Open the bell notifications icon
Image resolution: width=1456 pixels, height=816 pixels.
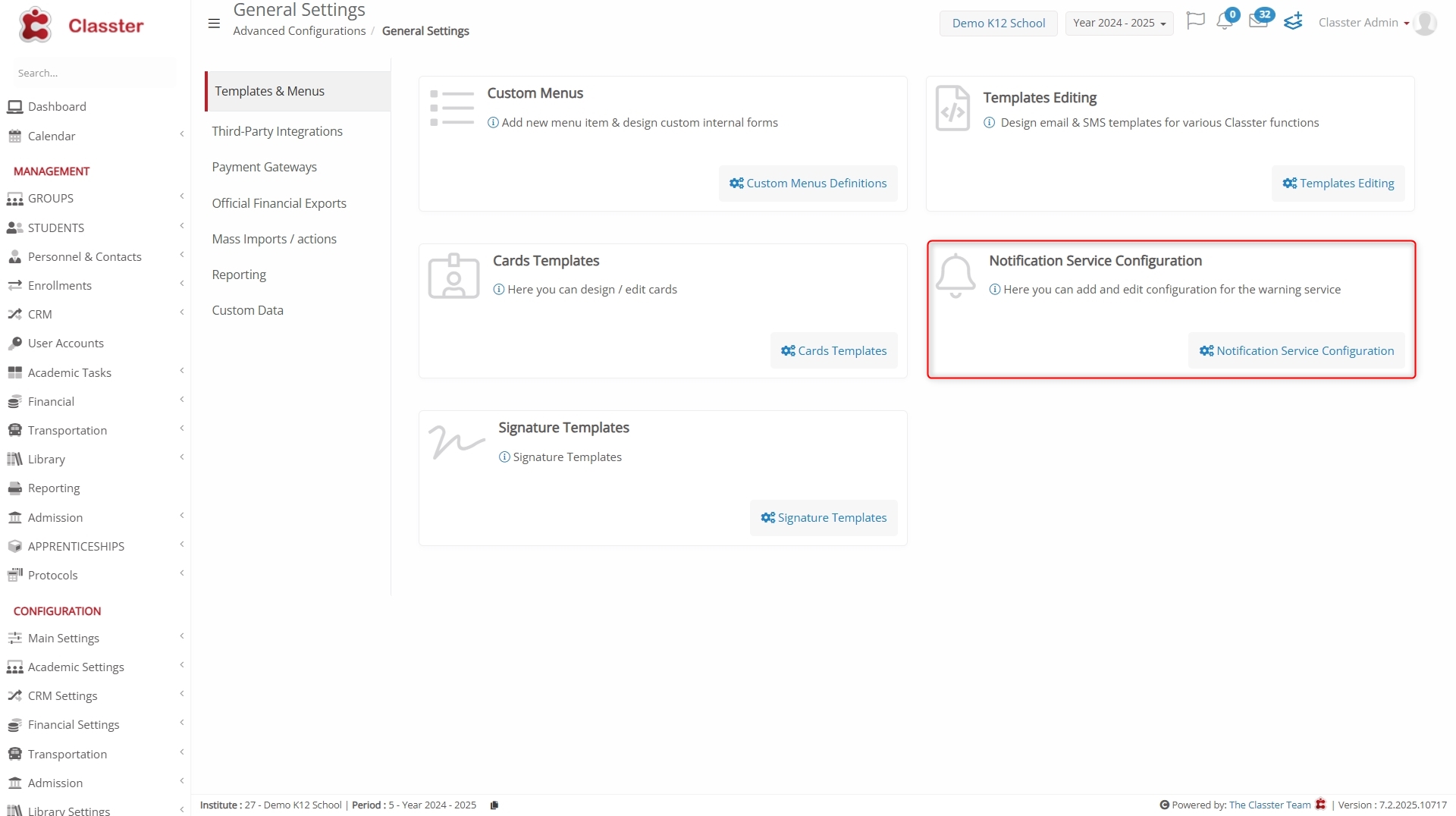coord(1224,21)
